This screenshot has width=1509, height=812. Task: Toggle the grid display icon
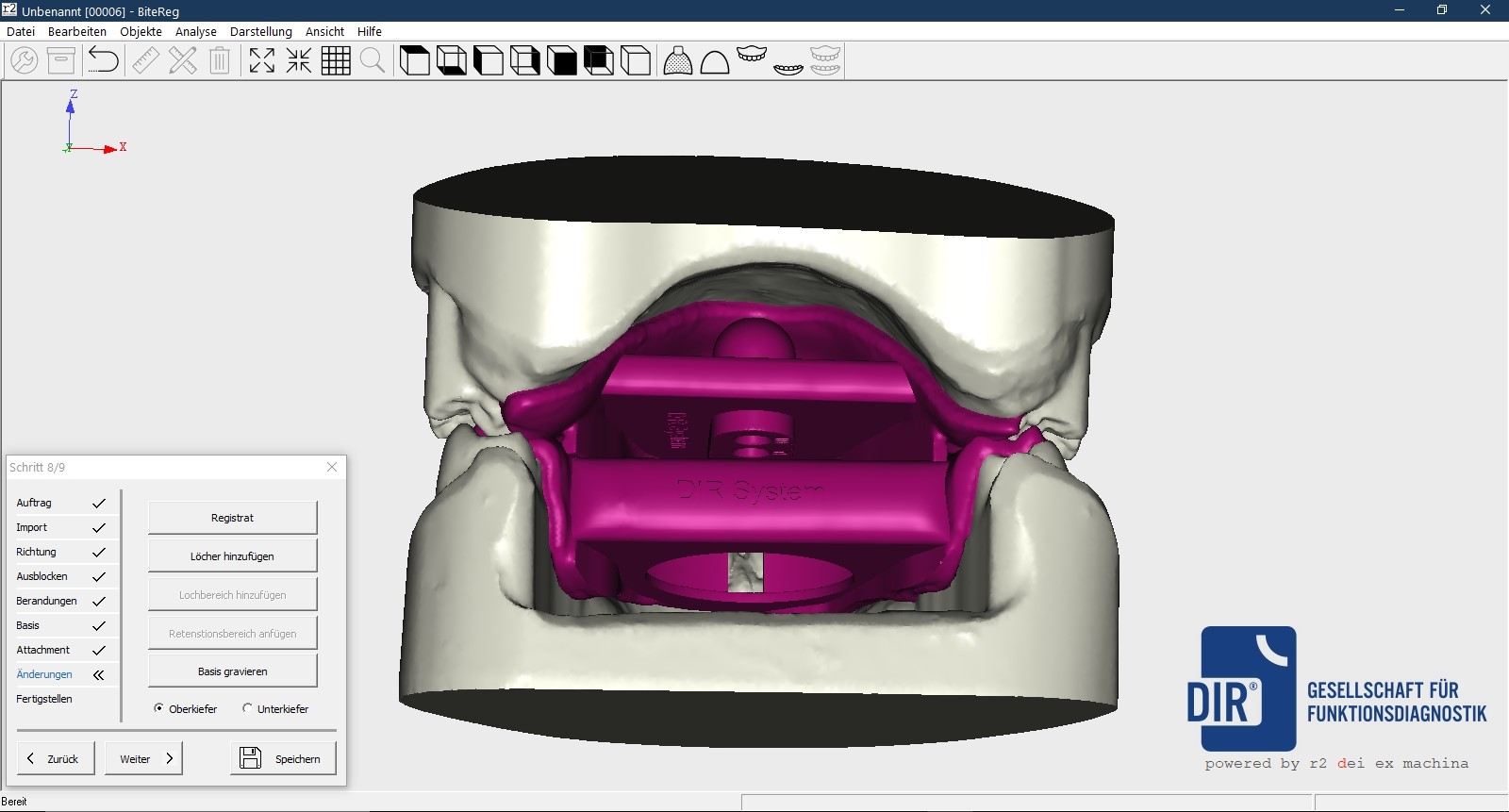tap(336, 60)
